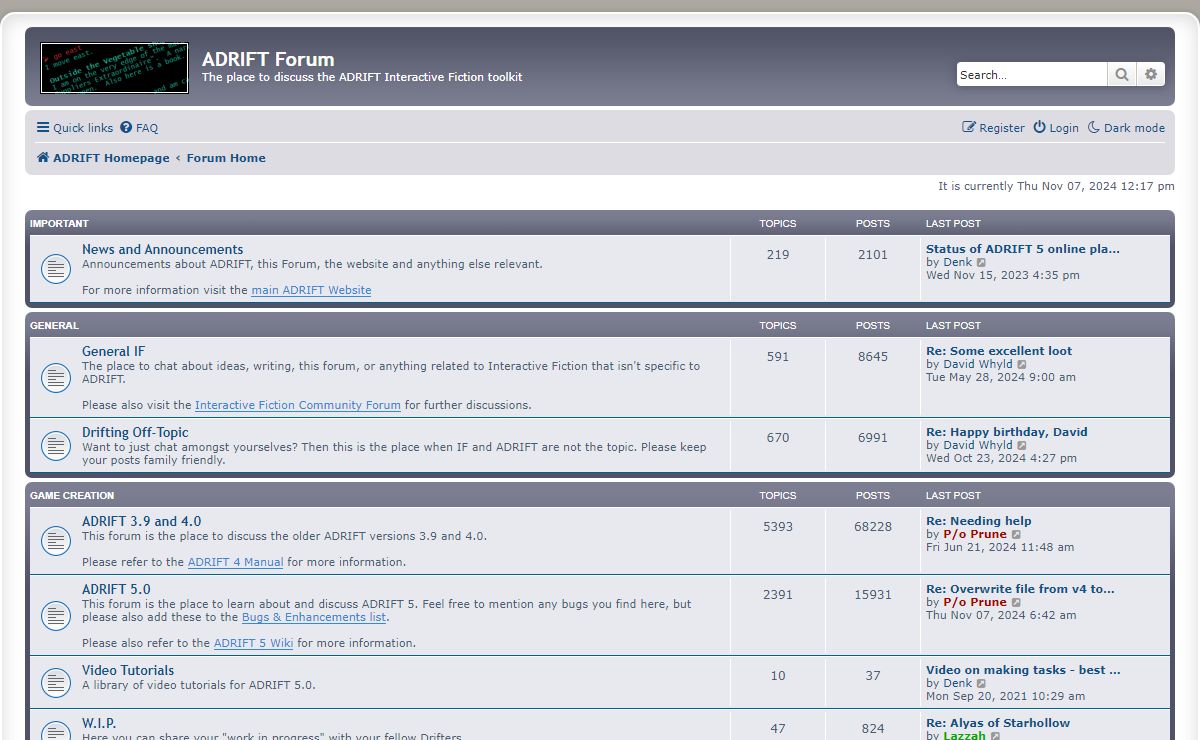Open ADRIFT 3.9 and 4.0 forum
Screen dimensions: 1200x740
[x=141, y=522]
